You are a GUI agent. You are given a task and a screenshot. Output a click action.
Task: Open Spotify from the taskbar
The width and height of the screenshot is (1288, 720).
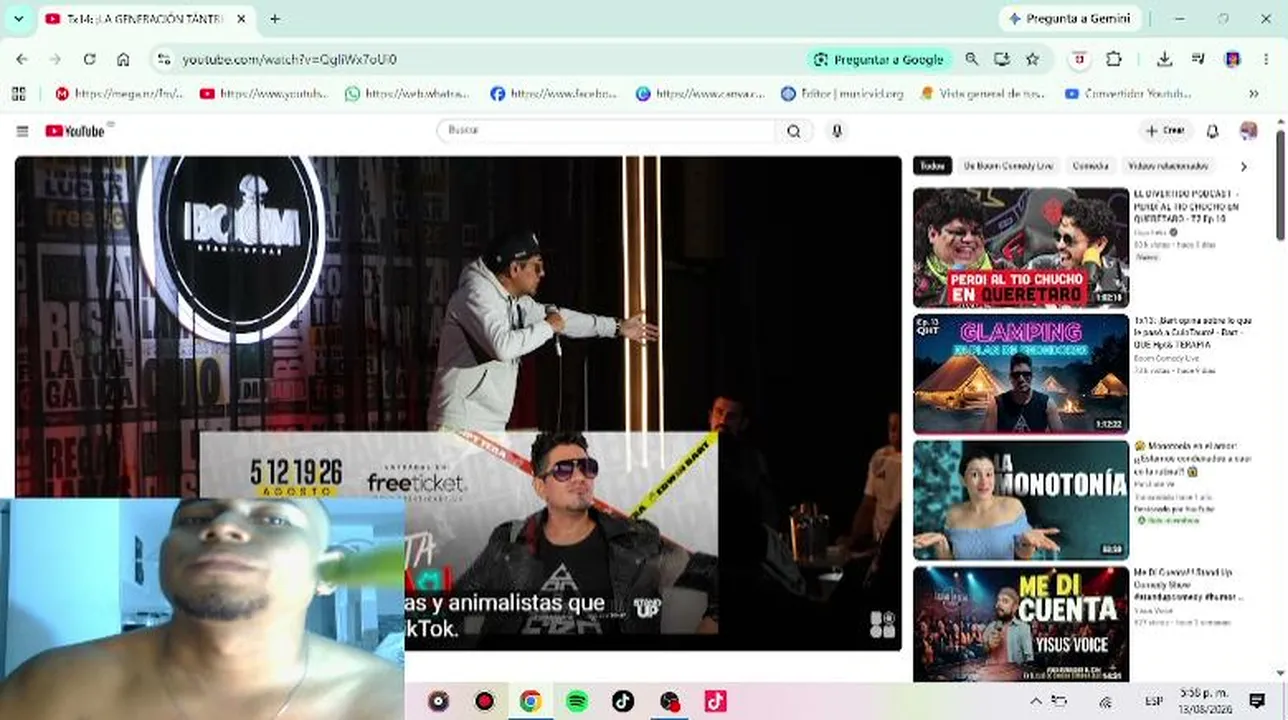pyautogui.click(x=577, y=701)
